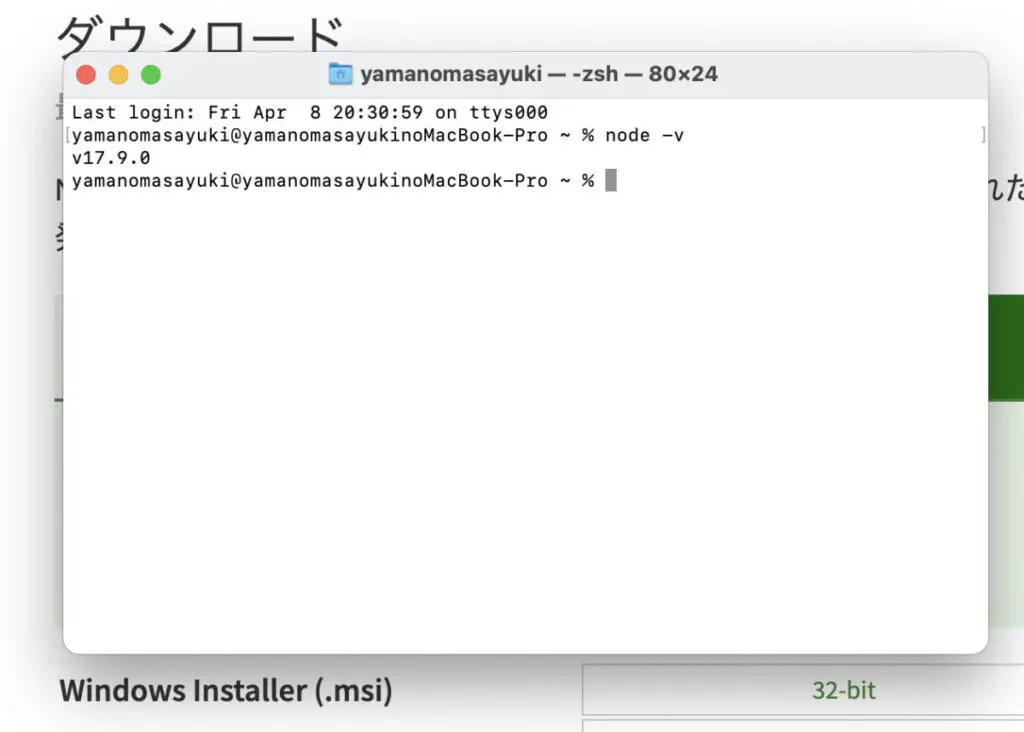Click the 'node -v' command text

(x=644, y=135)
